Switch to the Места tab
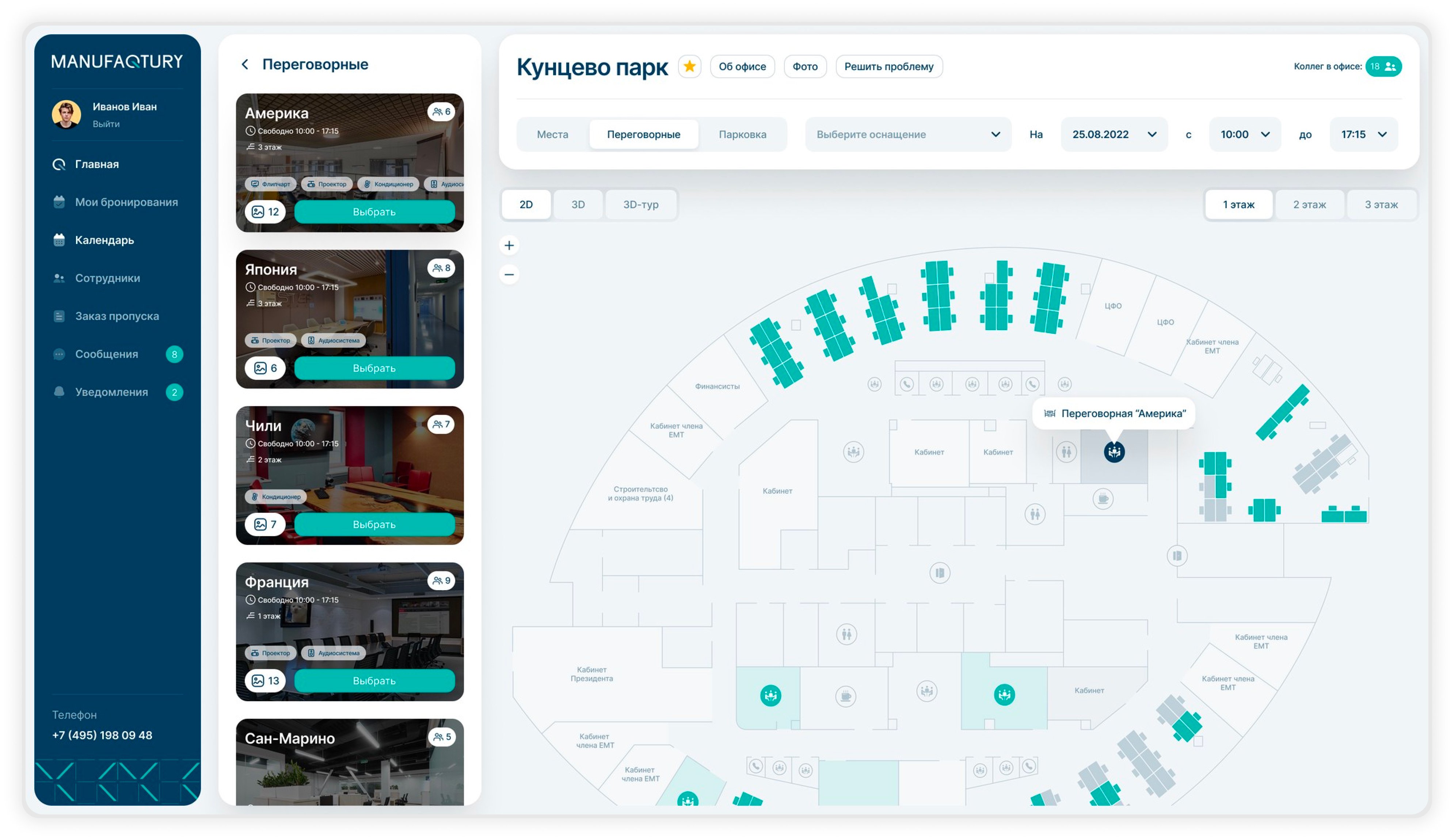Image resolution: width=1454 pixels, height=840 pixels. point(552,134)
